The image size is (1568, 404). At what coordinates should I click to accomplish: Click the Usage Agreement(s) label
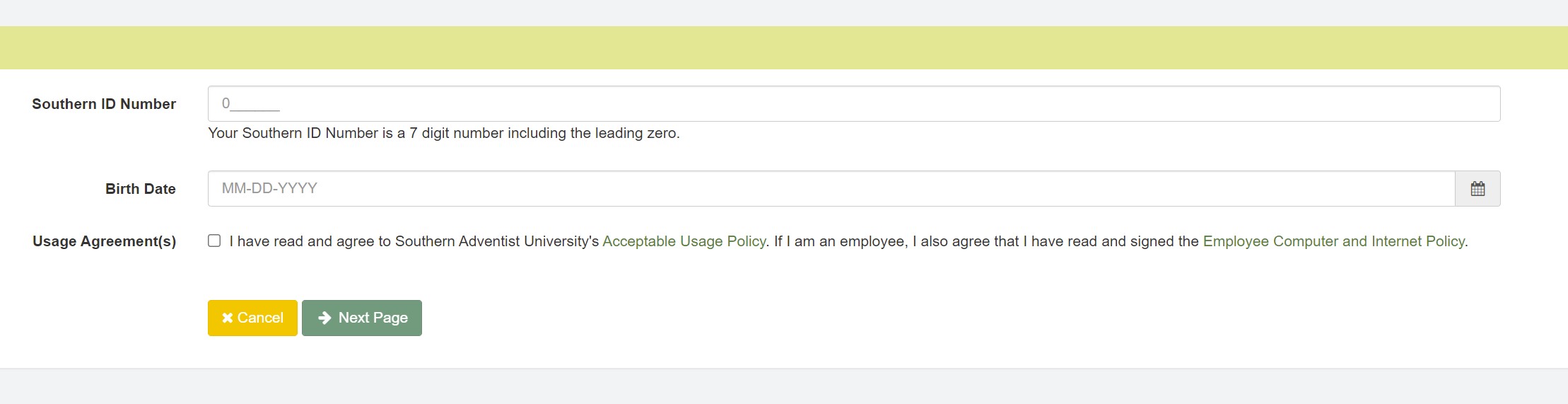click(x=104, y=242)
